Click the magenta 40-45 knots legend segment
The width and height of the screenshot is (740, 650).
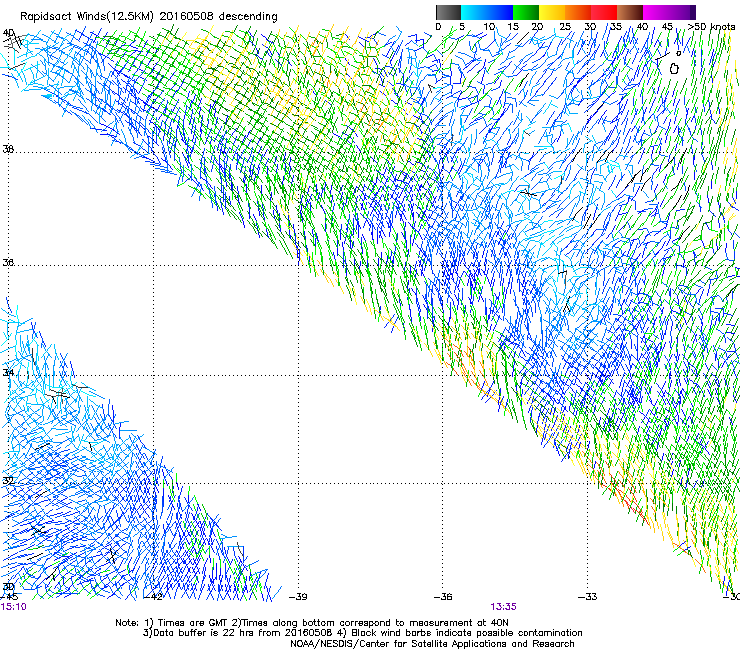(656, 12)
